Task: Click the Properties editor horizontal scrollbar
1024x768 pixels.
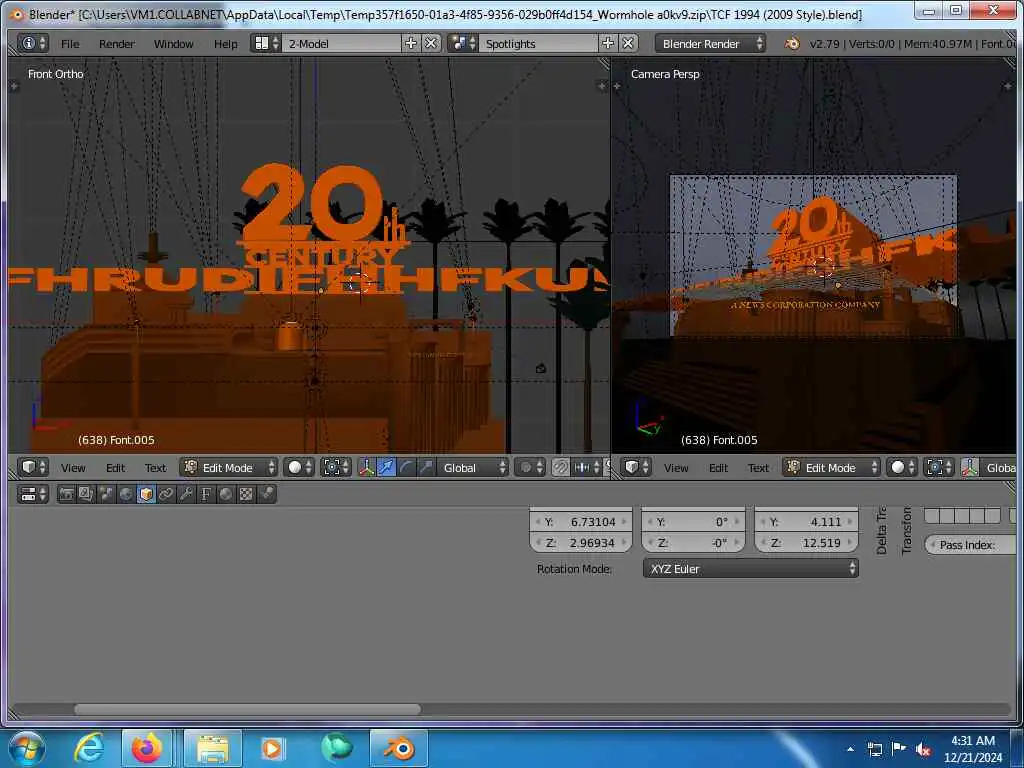Action: coord(248,709)
